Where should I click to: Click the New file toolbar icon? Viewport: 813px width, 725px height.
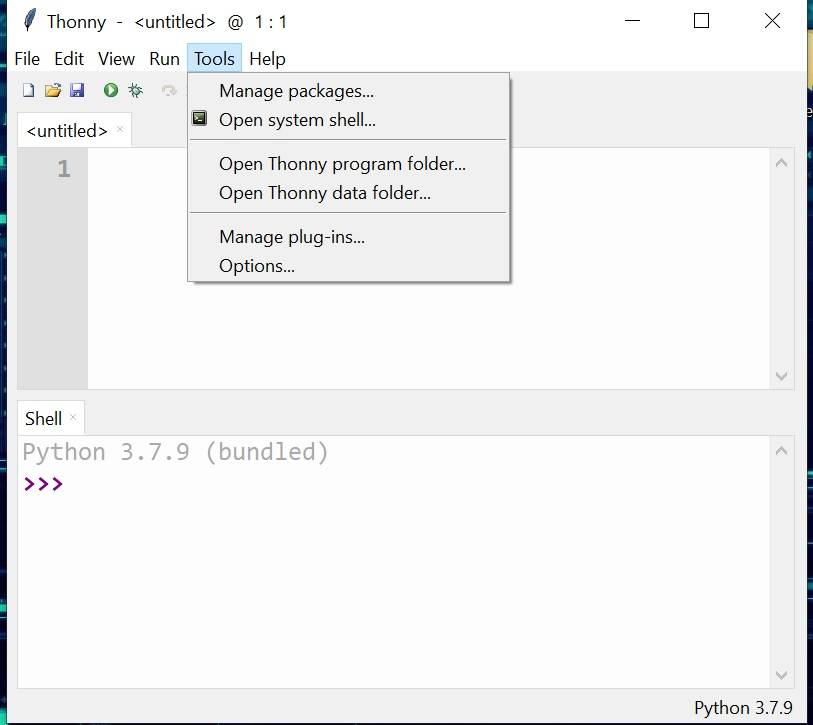29,90
